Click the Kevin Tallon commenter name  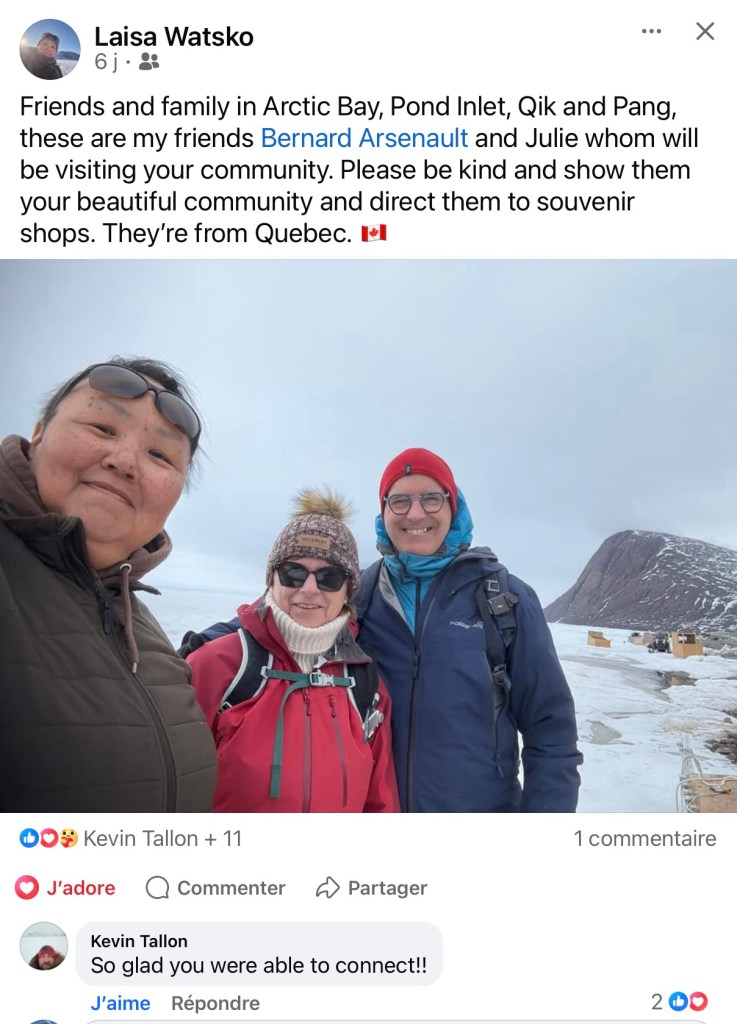(139, 940)
